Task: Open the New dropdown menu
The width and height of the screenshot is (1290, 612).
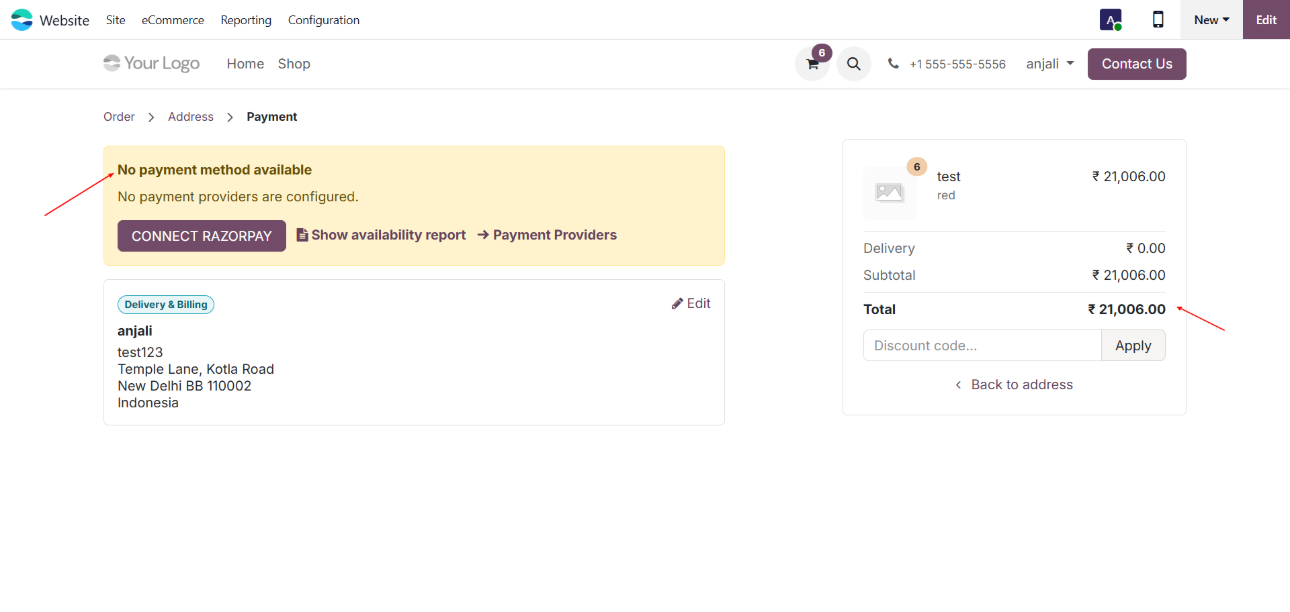Action: click(x=1211, y=20)
